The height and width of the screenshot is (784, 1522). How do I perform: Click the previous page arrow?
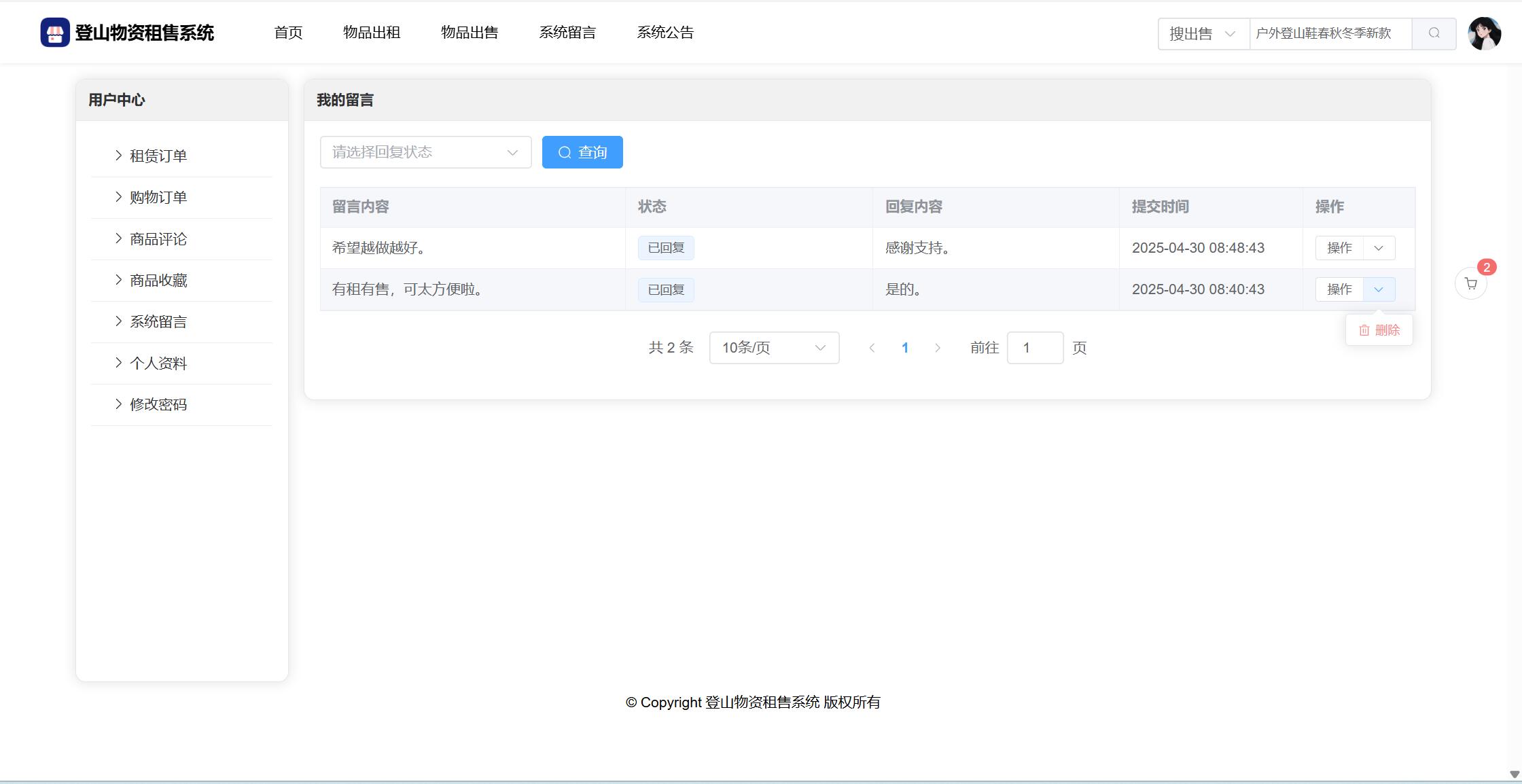[872, 348]
